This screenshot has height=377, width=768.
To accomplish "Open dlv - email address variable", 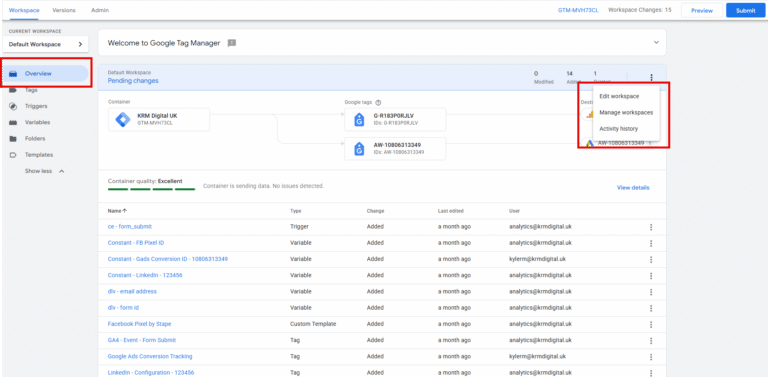I will point(132,291).
